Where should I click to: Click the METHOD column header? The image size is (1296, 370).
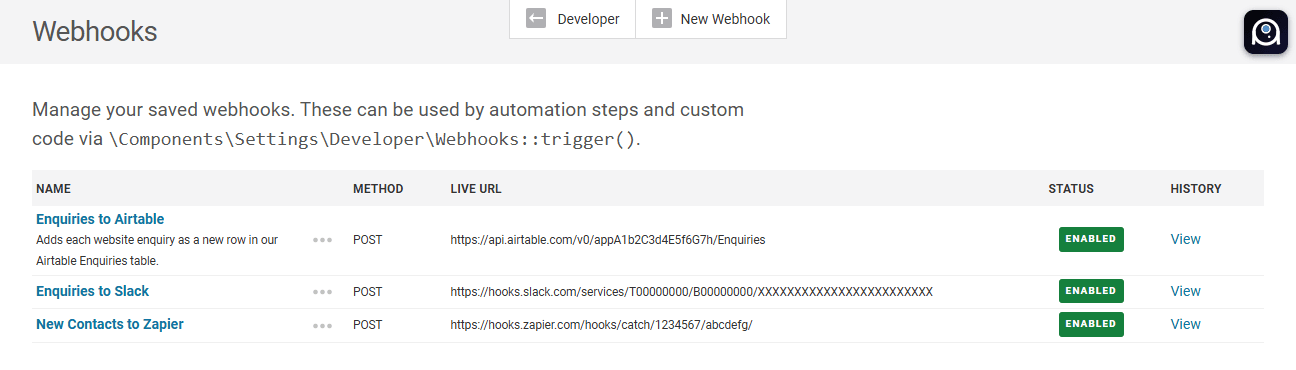(378, 189)
